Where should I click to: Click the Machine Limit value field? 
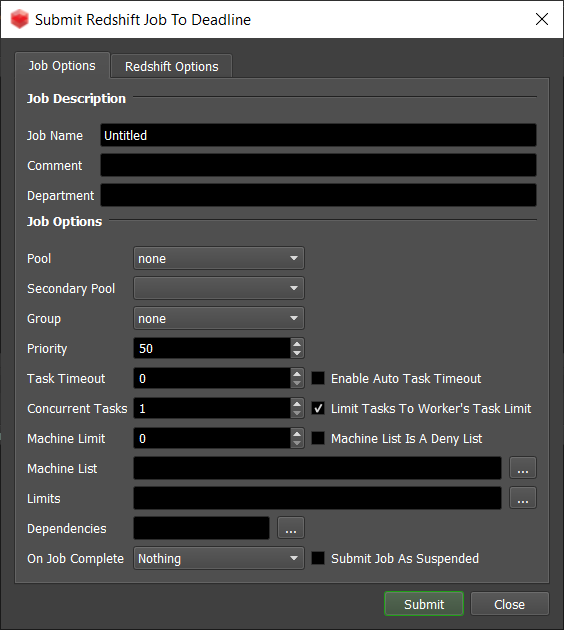212,438
